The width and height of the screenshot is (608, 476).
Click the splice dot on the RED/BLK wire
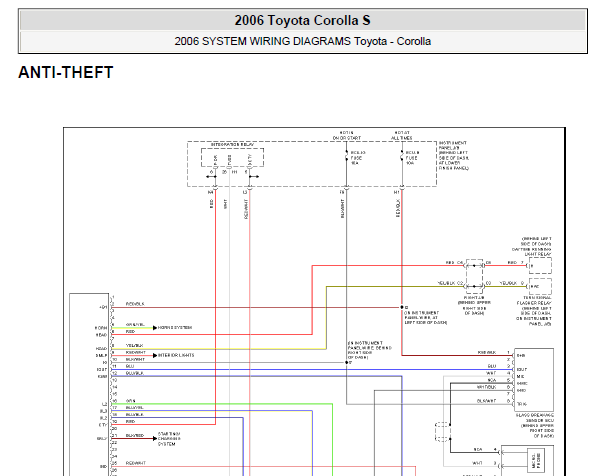(402, 307)
